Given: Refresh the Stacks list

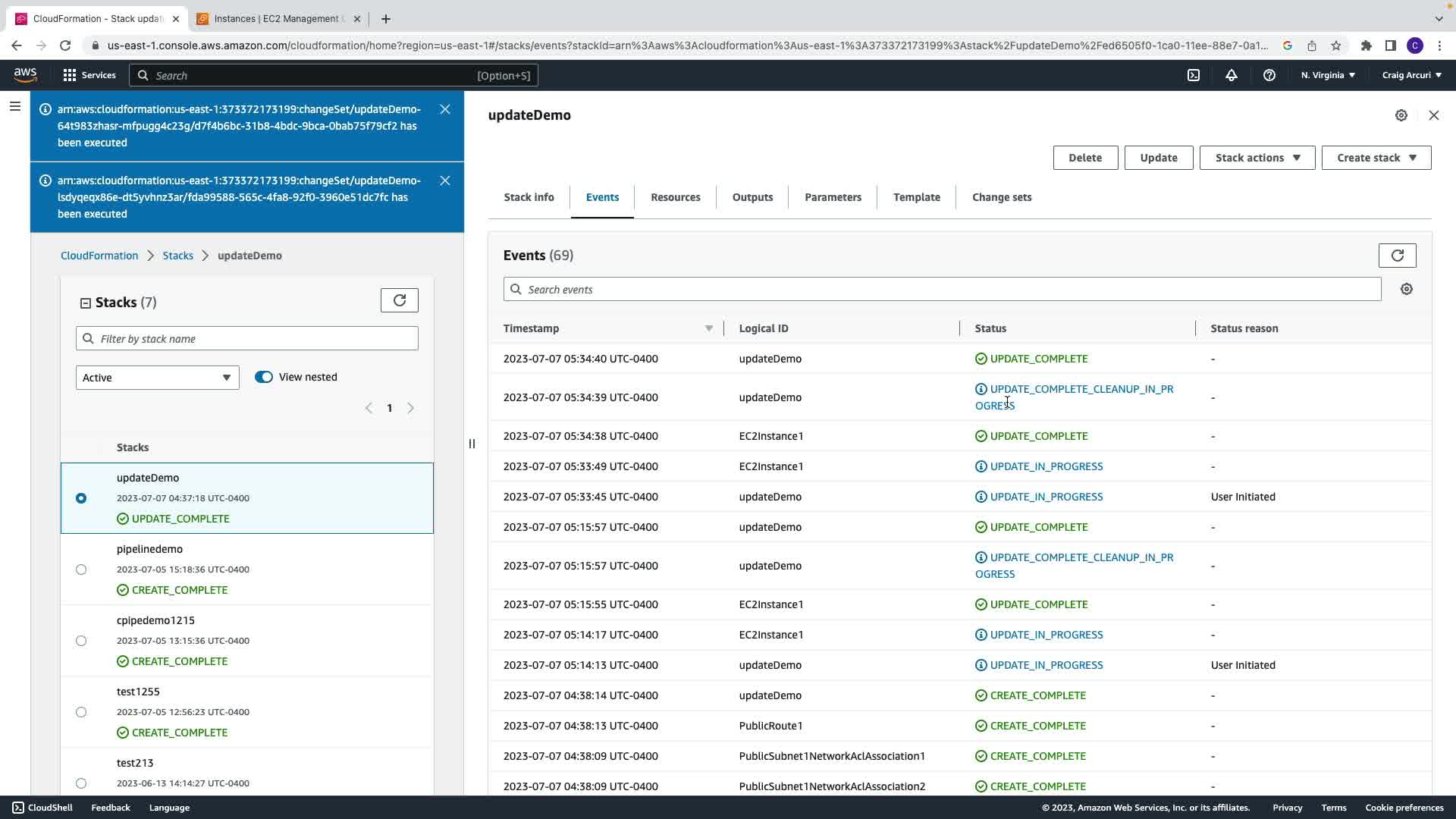Looking at the screenshot, I should click(x=400, y=300).
